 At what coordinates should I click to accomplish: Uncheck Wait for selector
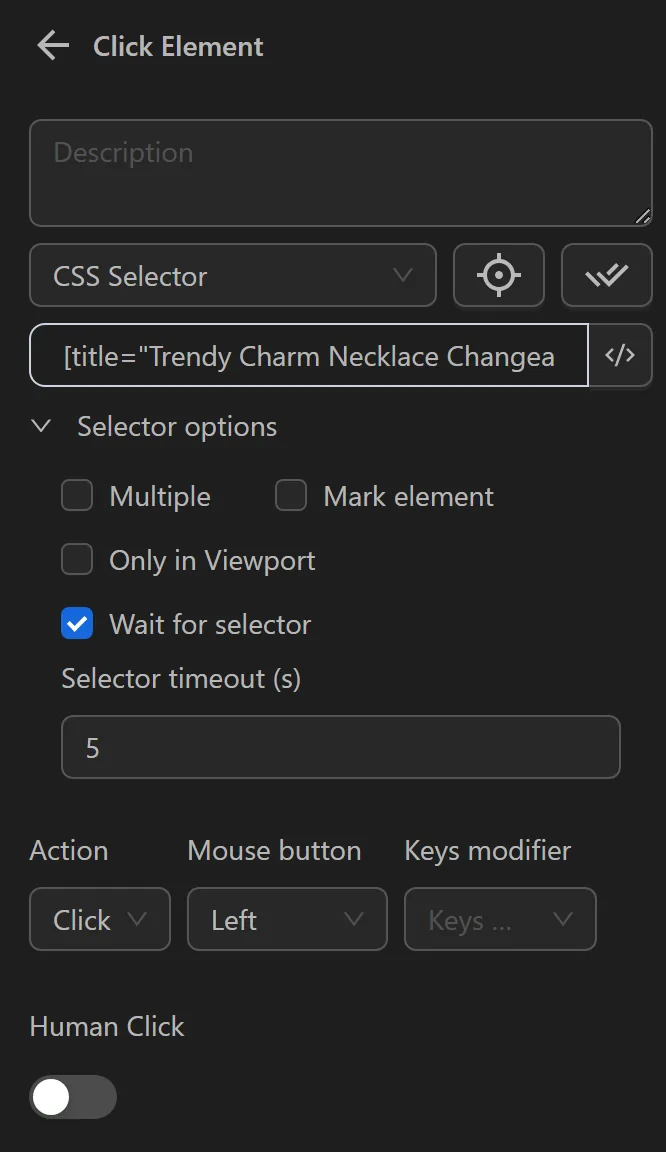[x=77, y=623]
